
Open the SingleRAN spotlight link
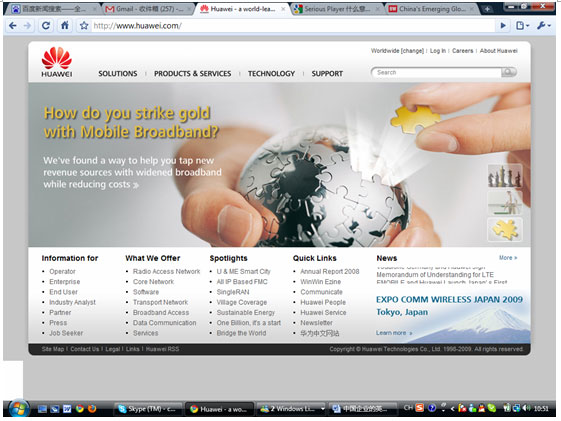pos(233,292)
